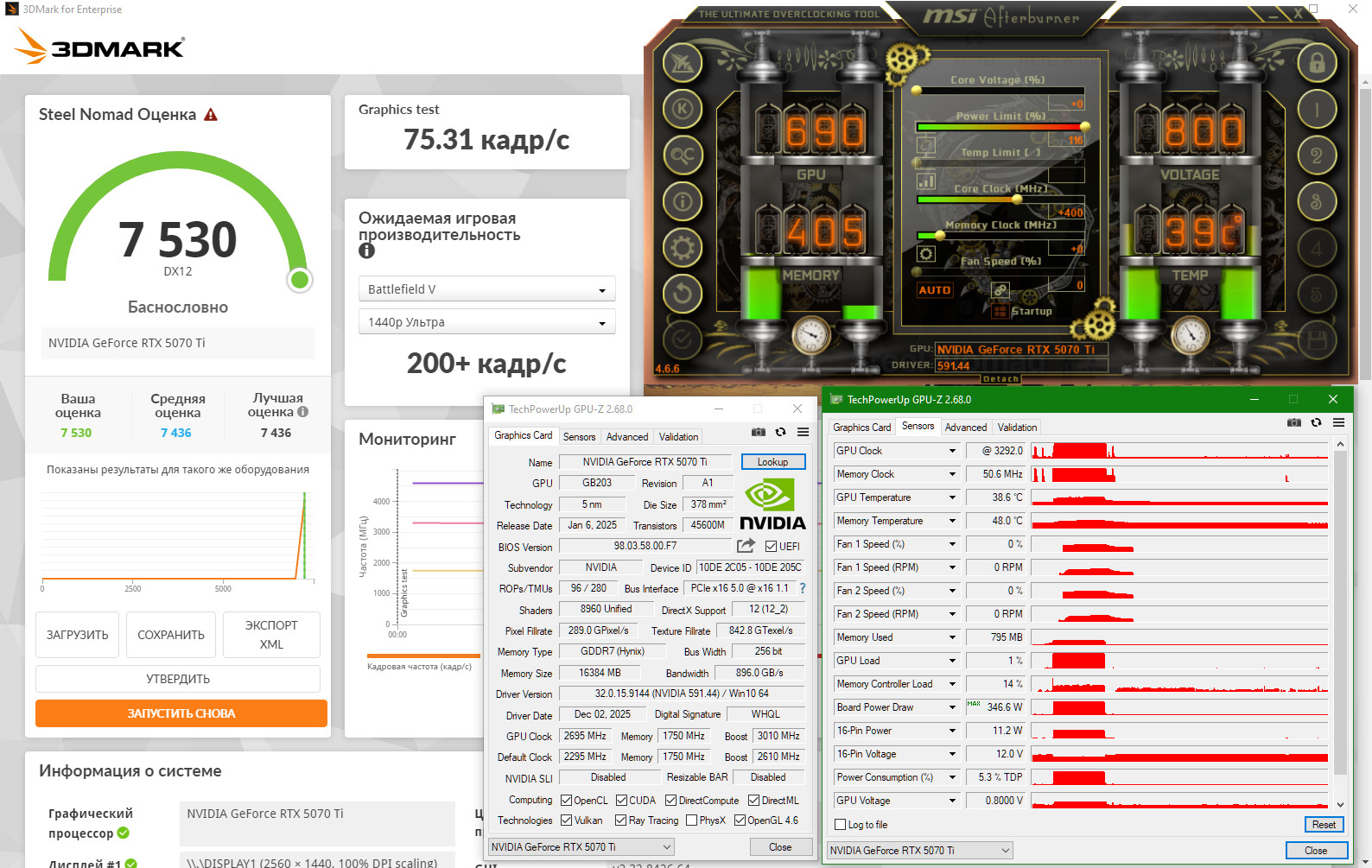The height and width of the screenshot is (868, 1372).
Task: Toggle the Vulkan checkbox in GPU-Z
Action: point(567,820)
